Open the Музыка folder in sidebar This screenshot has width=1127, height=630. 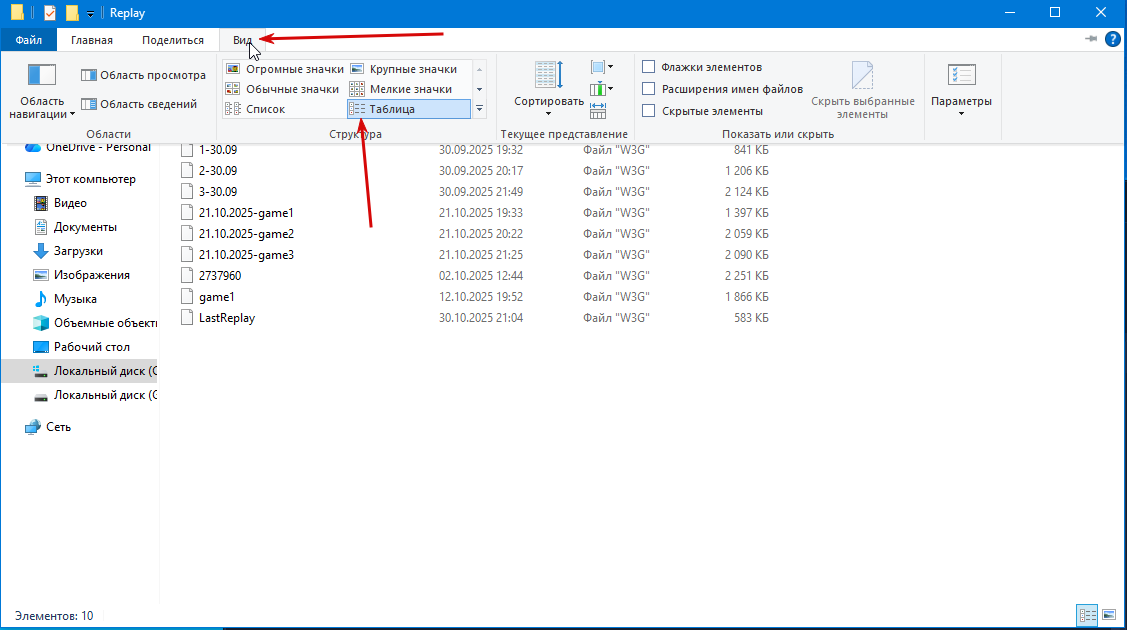point(65,299)
